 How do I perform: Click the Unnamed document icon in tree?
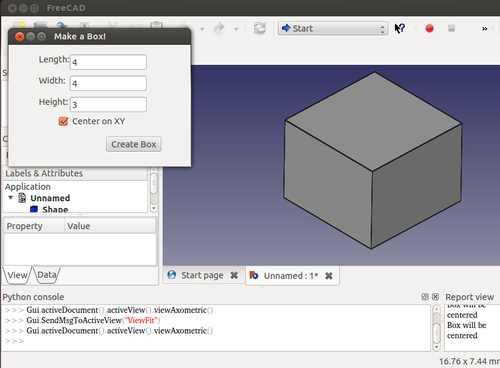(22, 198)
